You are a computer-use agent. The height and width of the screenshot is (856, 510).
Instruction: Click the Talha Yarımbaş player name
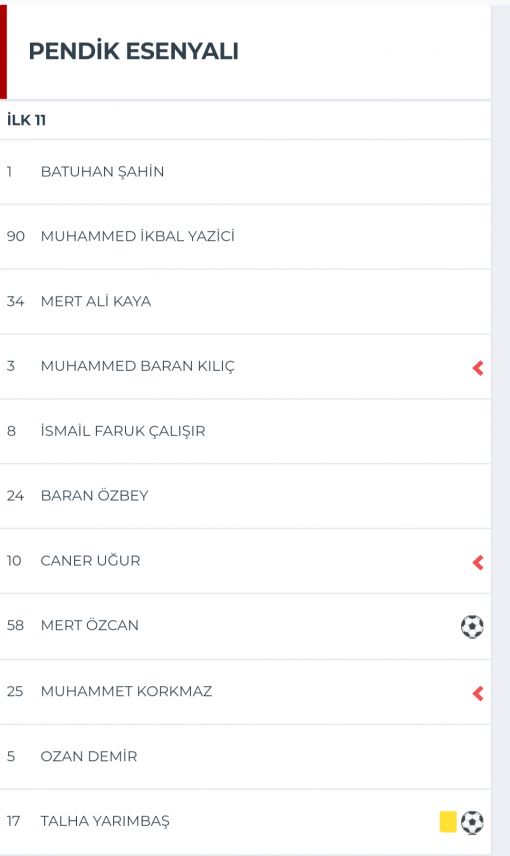pos(105,821)
